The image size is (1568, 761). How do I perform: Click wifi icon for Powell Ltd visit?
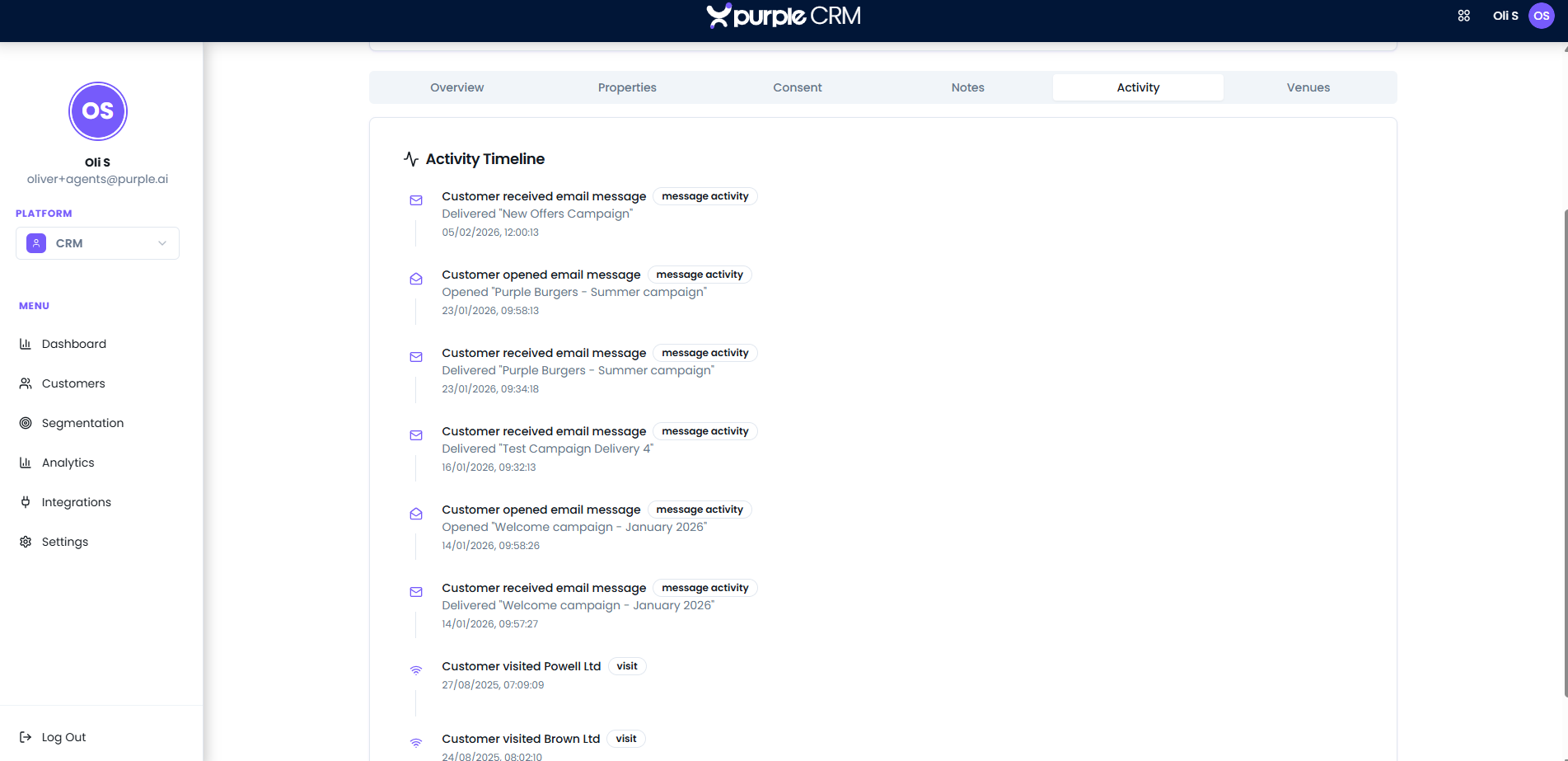[x=416, y=670]
